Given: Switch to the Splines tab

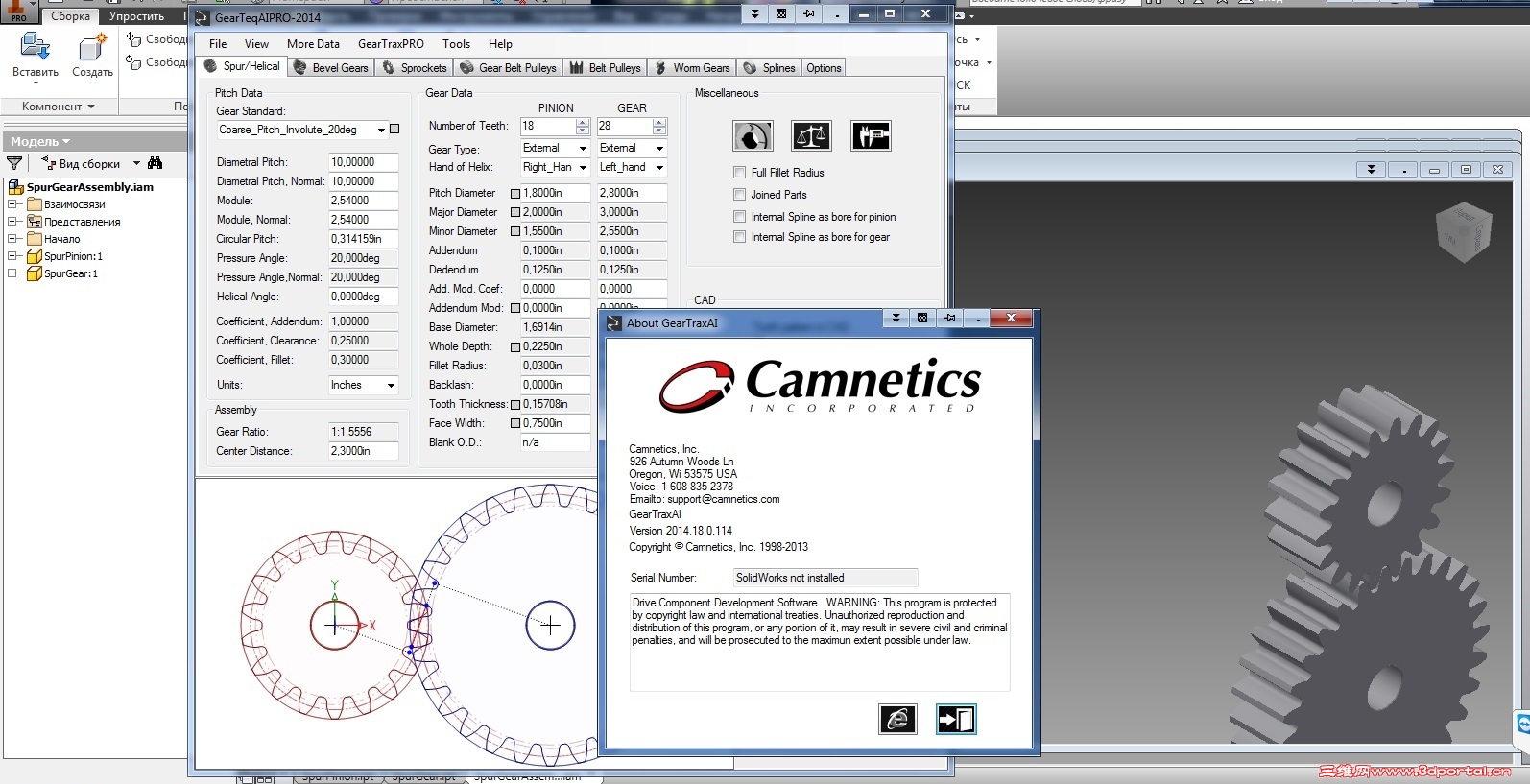Looking at the screenshot, I should pos(770,68).
